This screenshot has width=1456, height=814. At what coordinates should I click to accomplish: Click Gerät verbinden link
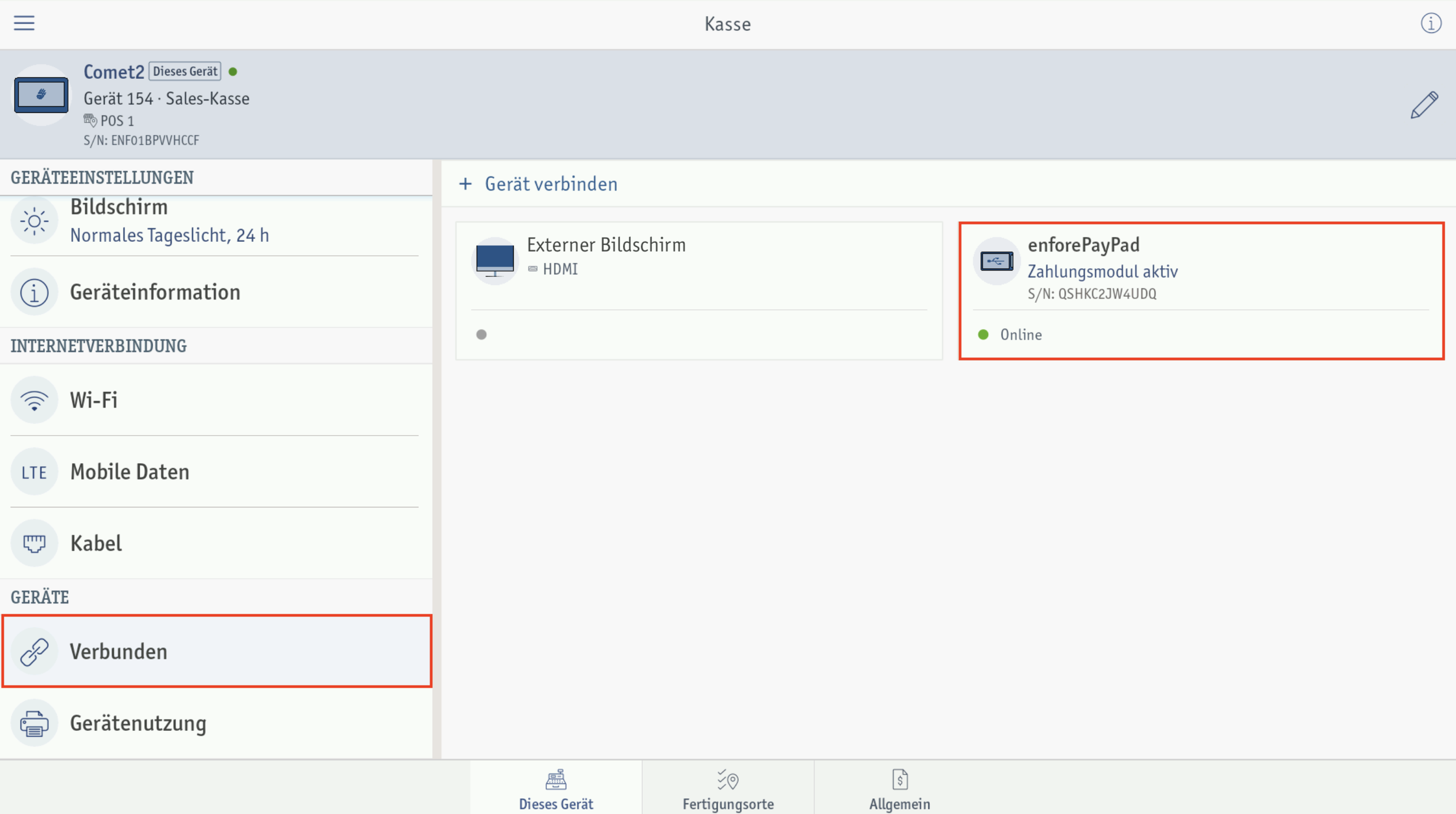coord(551,184)
